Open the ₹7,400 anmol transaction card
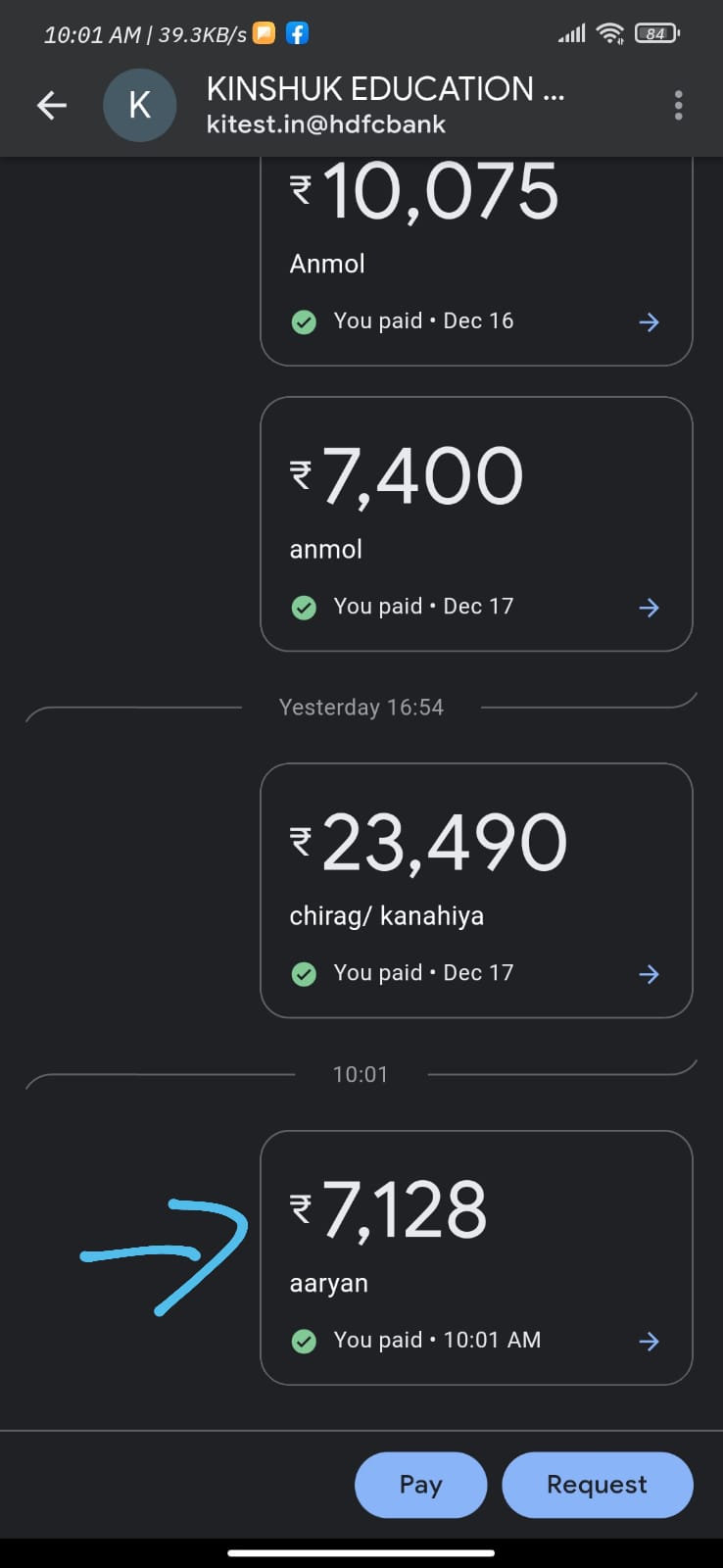723x1568 pixels. tap(476, 523)
